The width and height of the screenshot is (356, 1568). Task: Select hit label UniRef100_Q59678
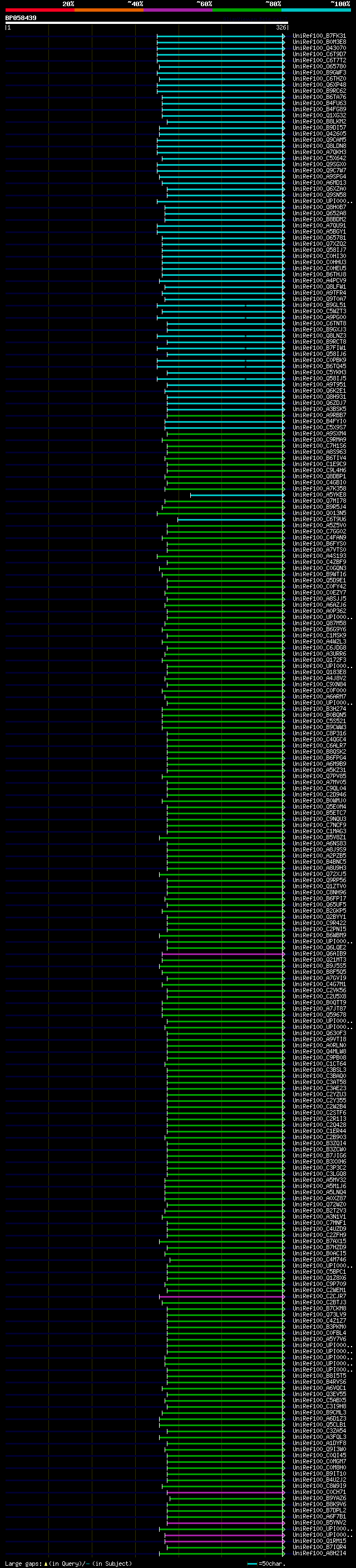319,1015
